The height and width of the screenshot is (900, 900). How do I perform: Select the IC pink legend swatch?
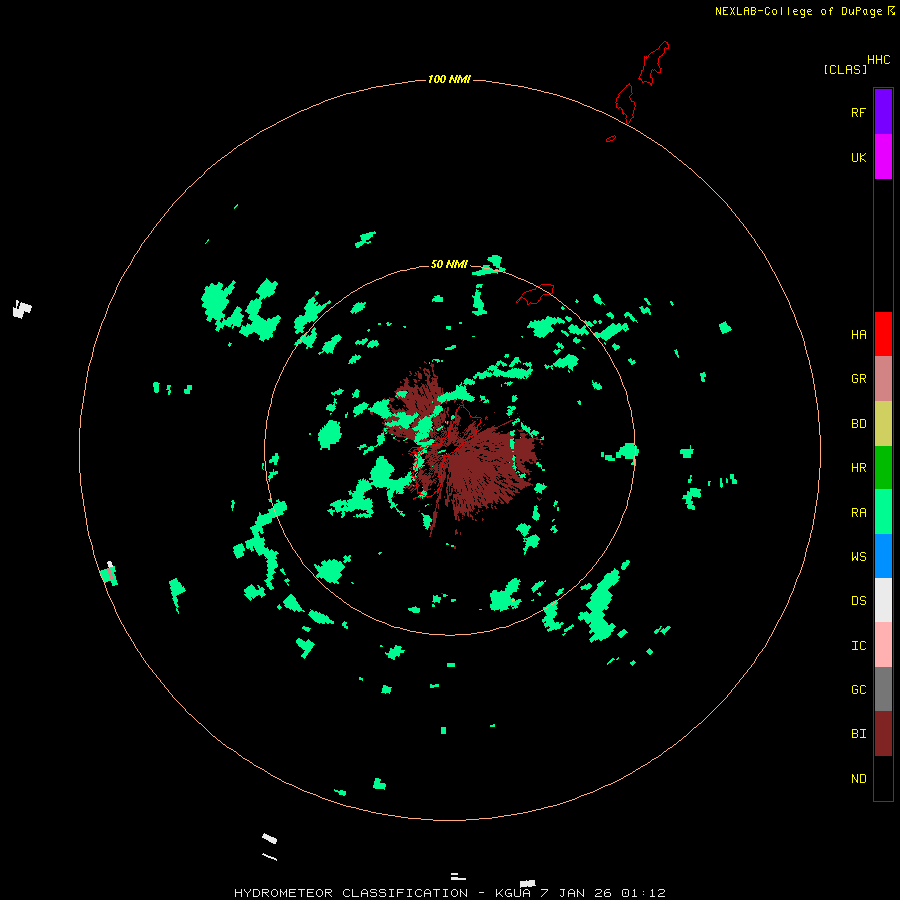pos(883,645)
